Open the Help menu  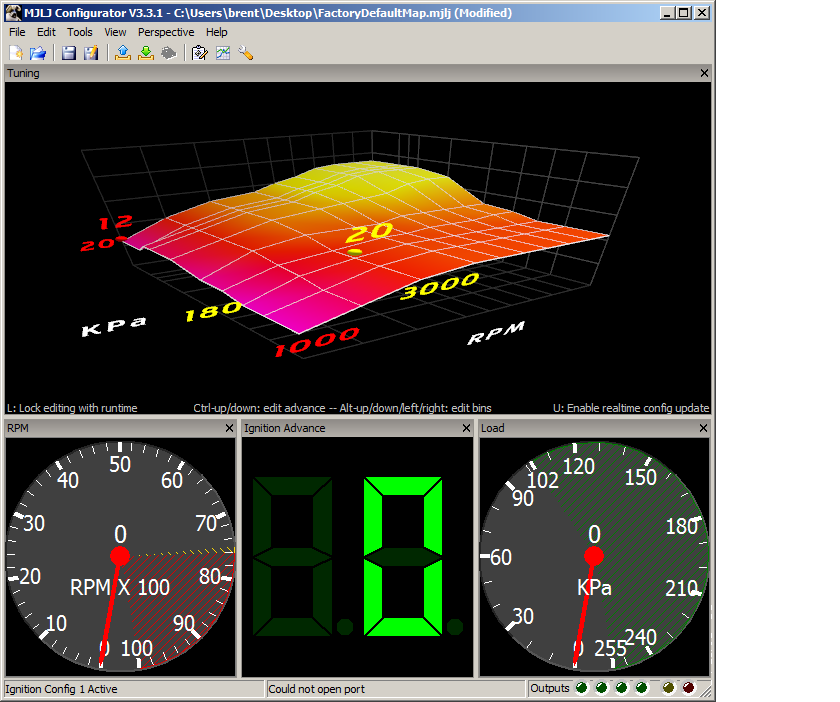[x=217, y=32]
